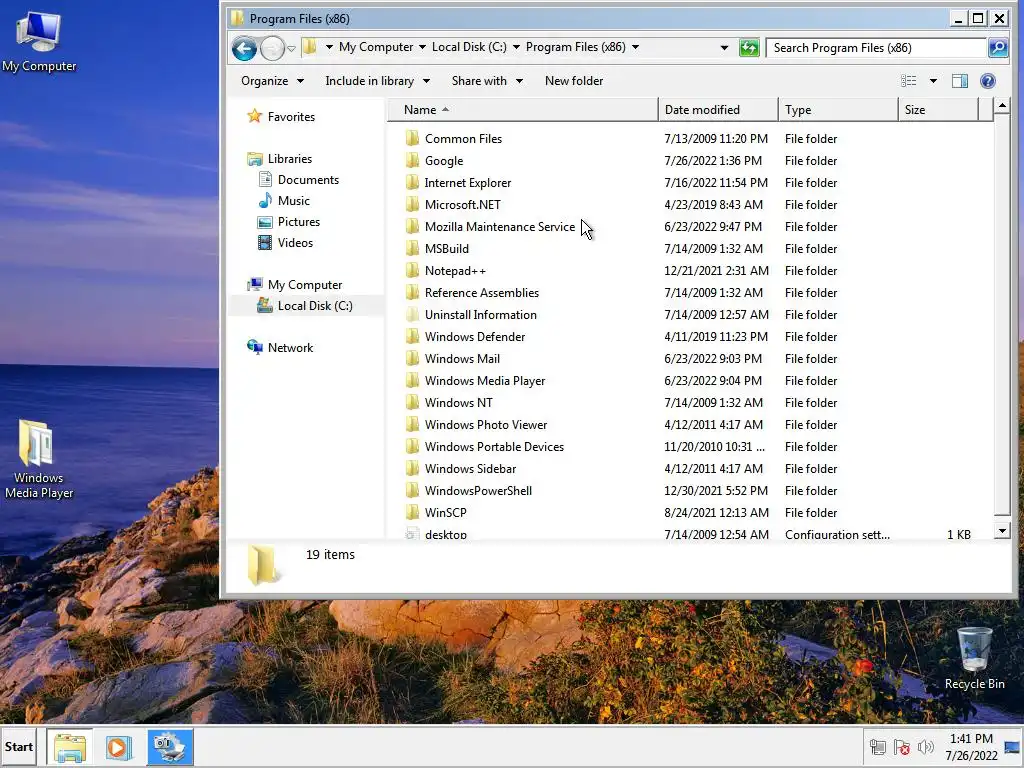The image size is (1024, 768).
Task: Click My Computer in address bar
Action: coord(376,47)
